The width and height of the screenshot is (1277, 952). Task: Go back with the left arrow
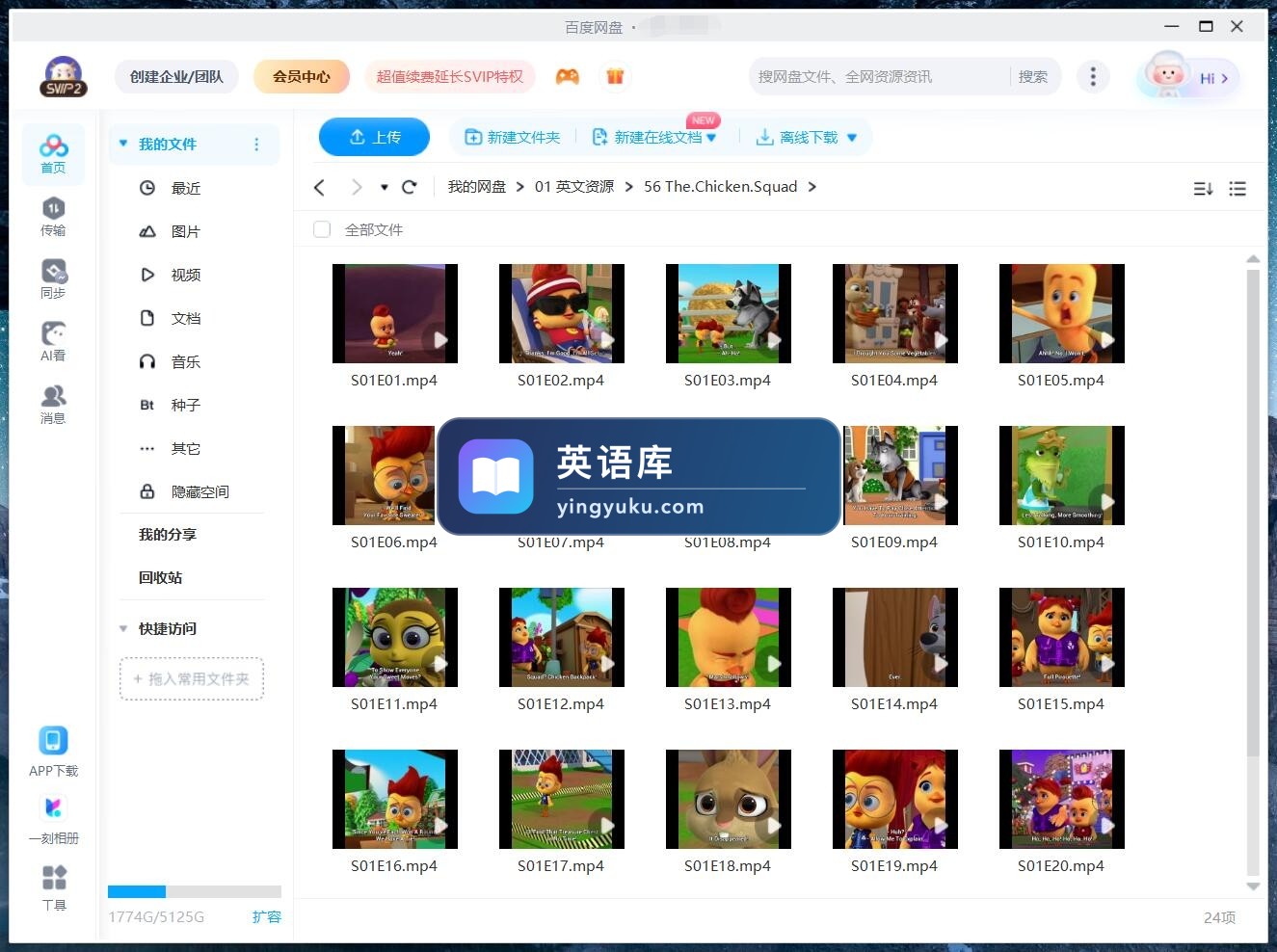pos(320,187)
